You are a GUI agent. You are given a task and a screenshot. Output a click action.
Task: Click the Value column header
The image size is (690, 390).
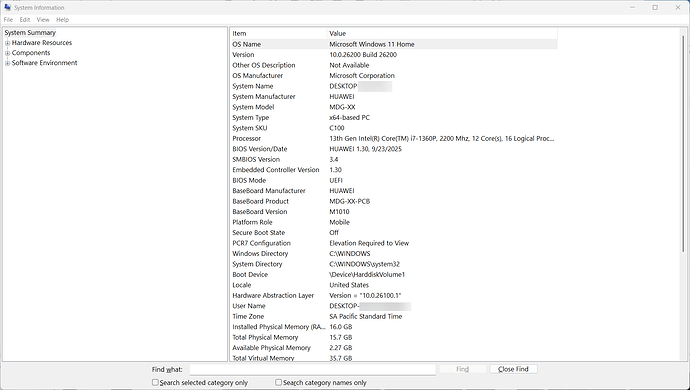442,33
